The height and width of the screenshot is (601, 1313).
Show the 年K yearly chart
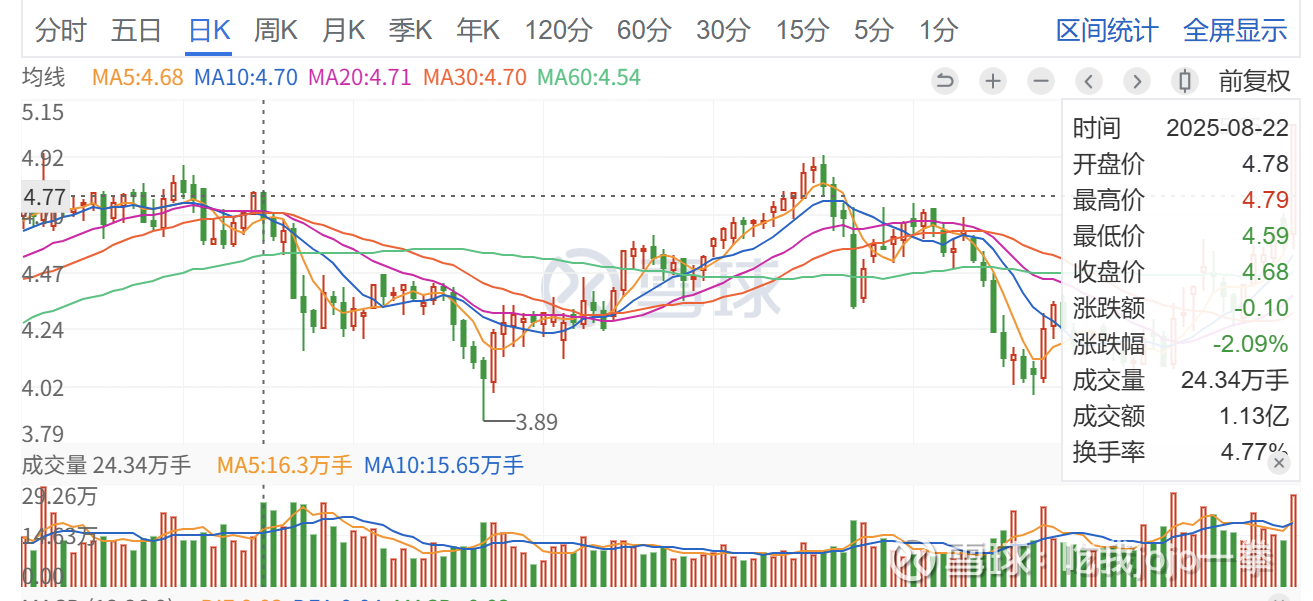[477, 31]
